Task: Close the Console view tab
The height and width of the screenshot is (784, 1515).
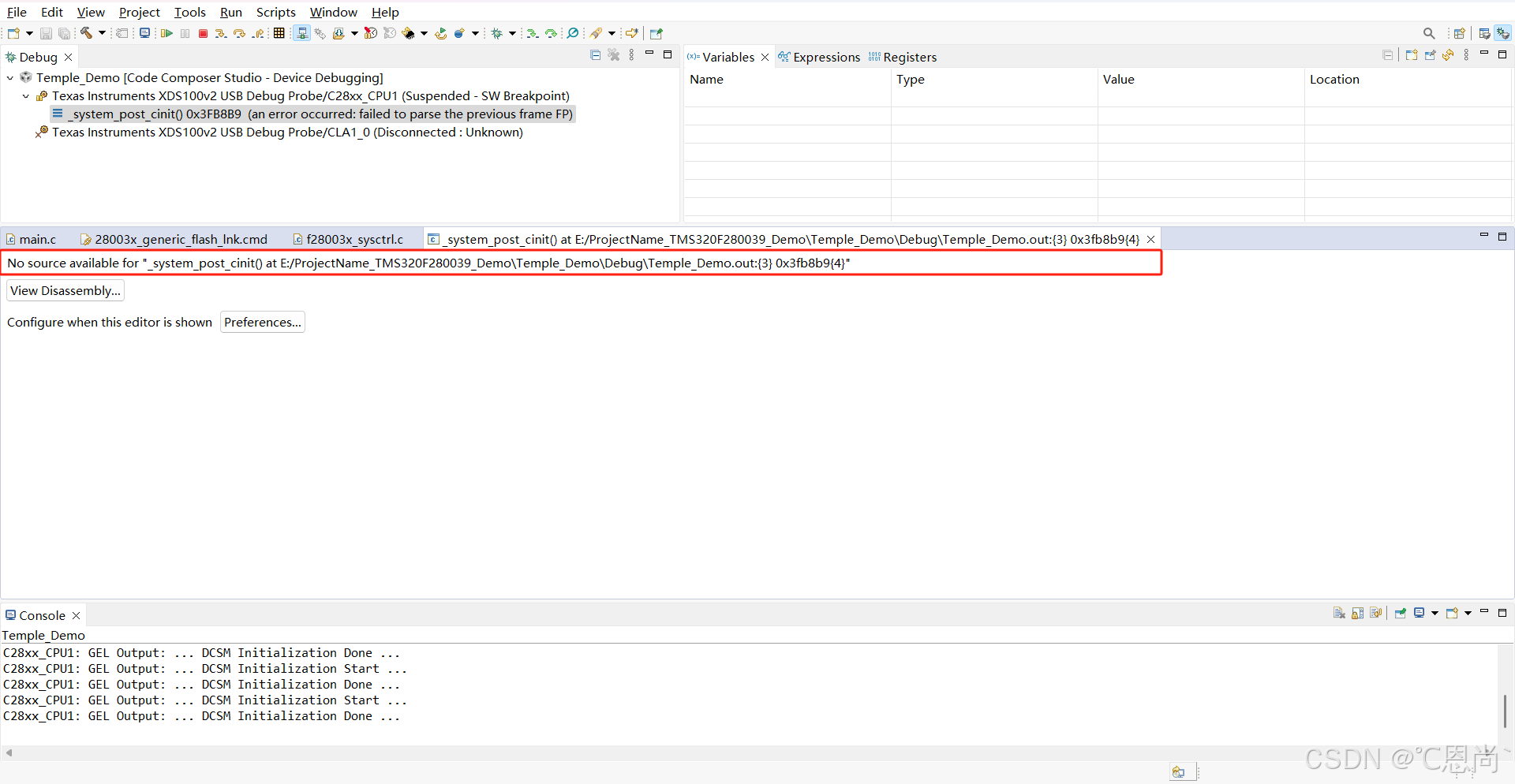Action: (77, 615)
